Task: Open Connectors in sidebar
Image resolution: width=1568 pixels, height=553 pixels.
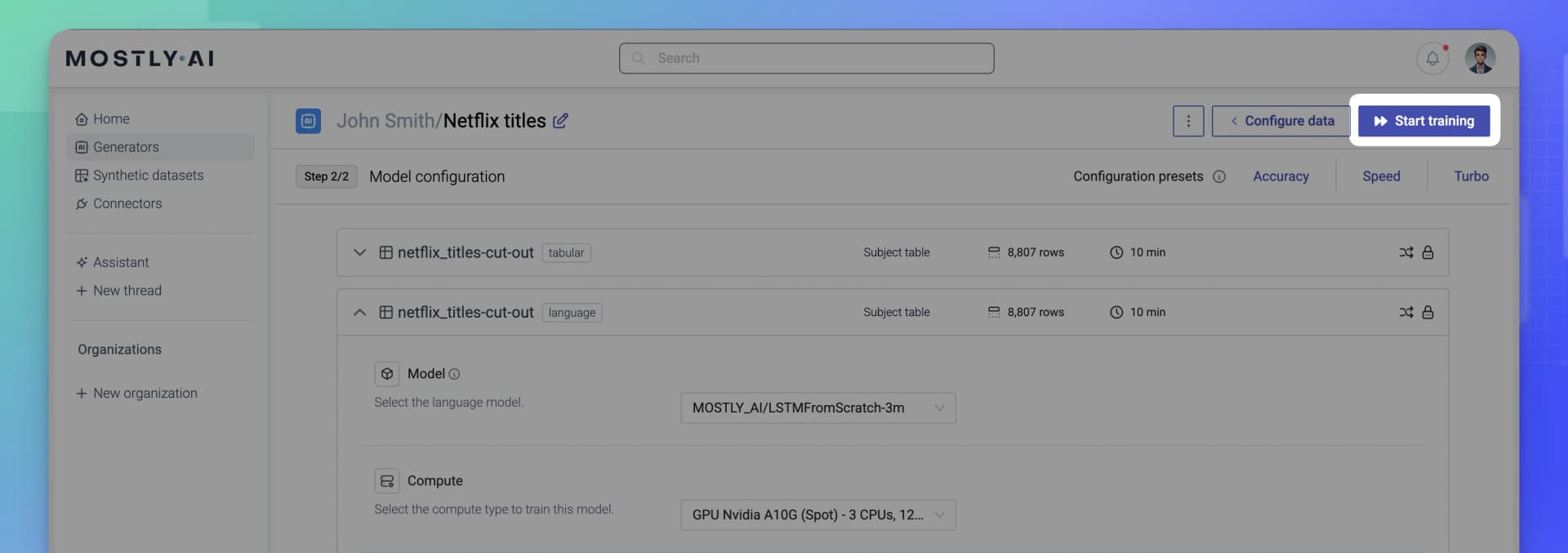Action: tap(160, 203)
